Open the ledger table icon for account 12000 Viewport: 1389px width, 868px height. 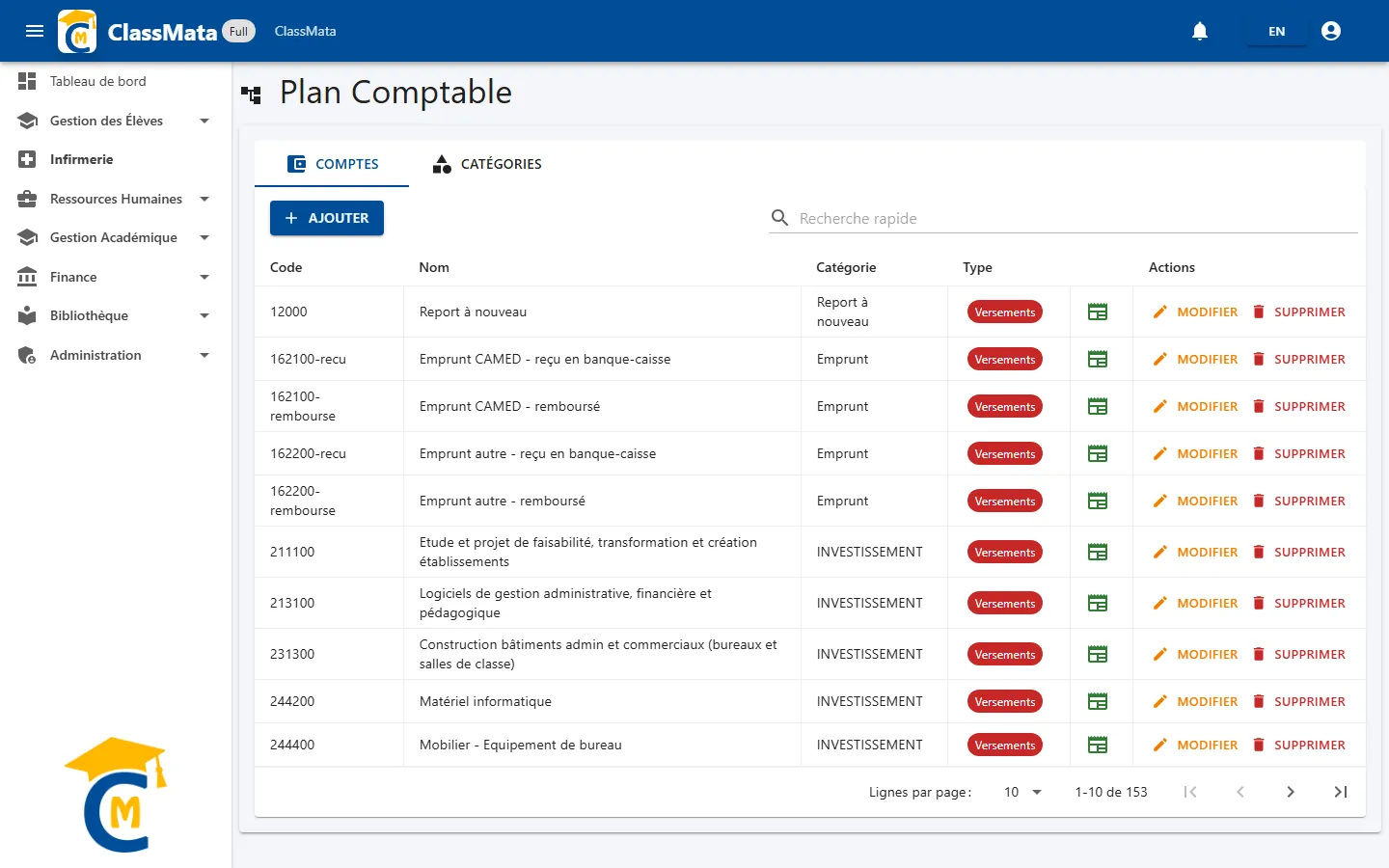[1098, 312]
